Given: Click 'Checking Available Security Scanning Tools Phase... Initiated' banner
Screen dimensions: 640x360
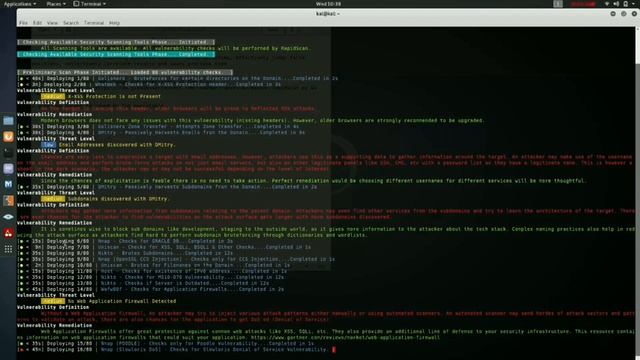Looking at the screenshot, I should pos(116,42).
